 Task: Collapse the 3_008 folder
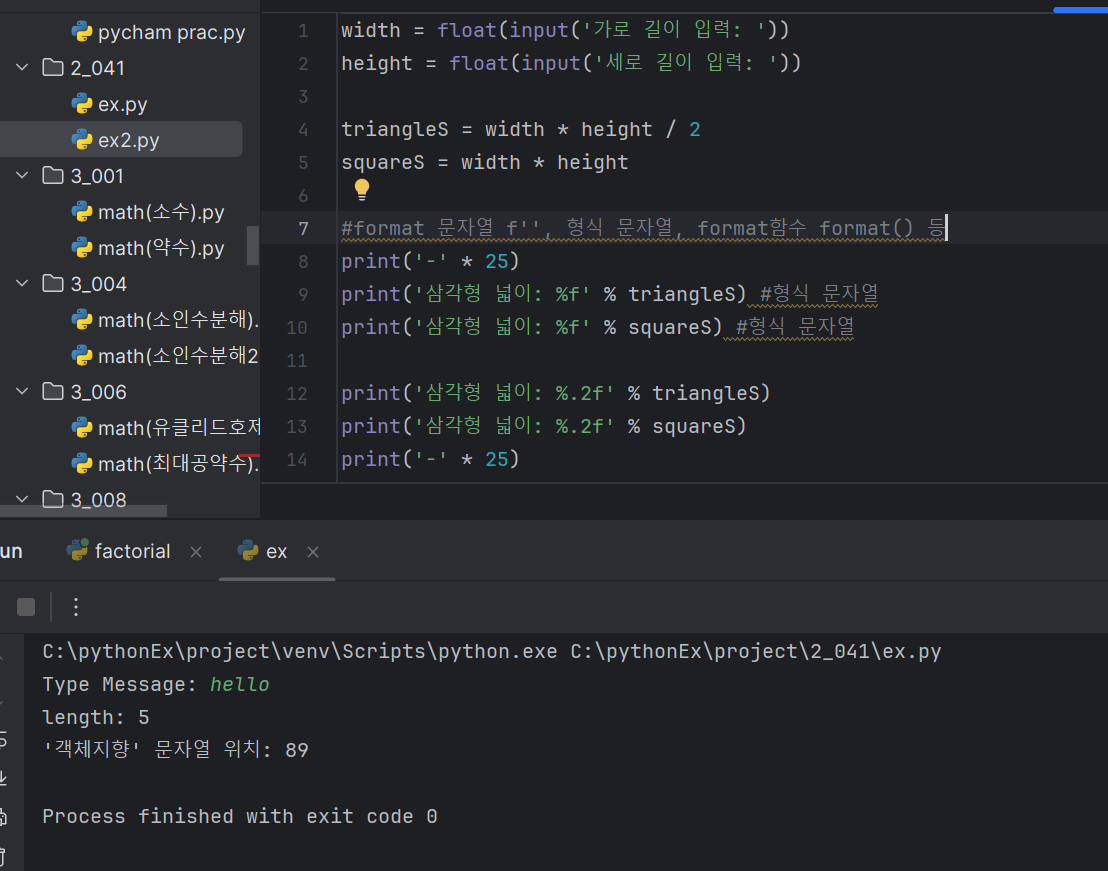coord(23,499)
